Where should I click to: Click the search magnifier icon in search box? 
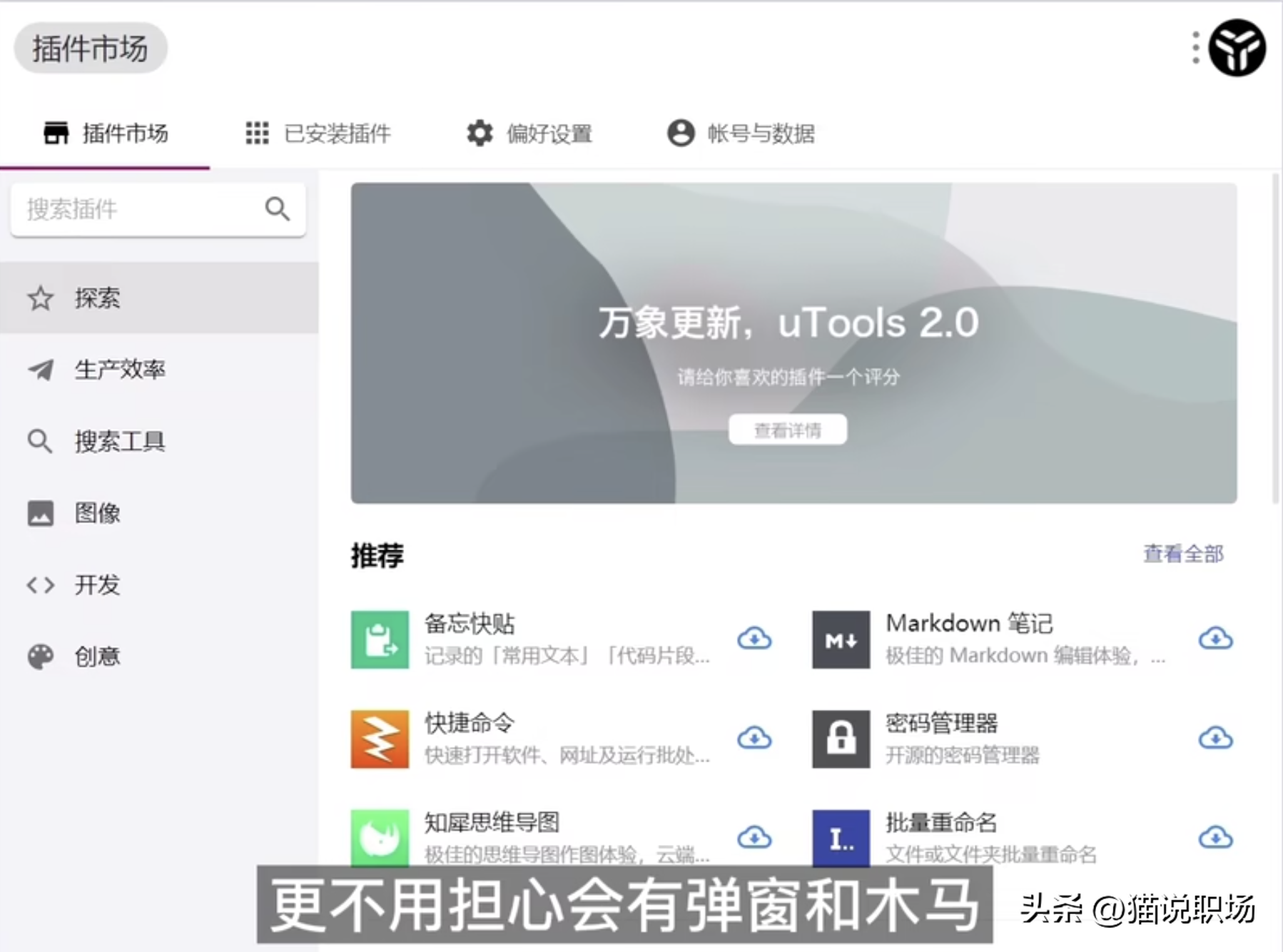278,209
